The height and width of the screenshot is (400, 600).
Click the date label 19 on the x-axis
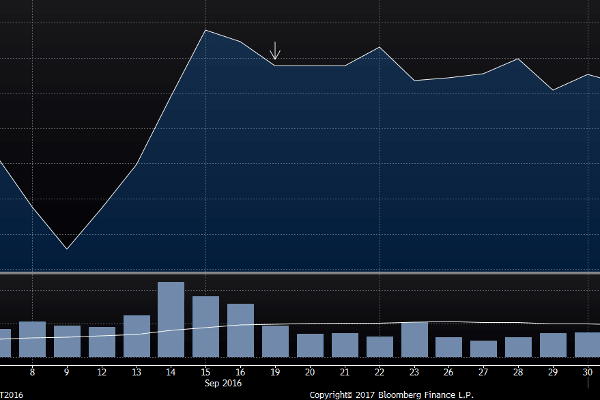click(x=275, y=371)
